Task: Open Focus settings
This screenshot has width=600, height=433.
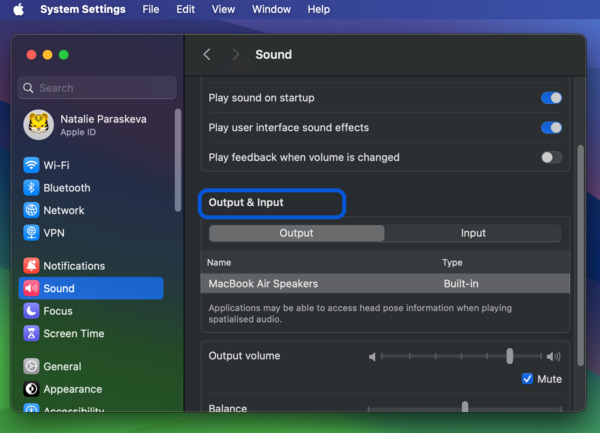Action: pos(91,311)
